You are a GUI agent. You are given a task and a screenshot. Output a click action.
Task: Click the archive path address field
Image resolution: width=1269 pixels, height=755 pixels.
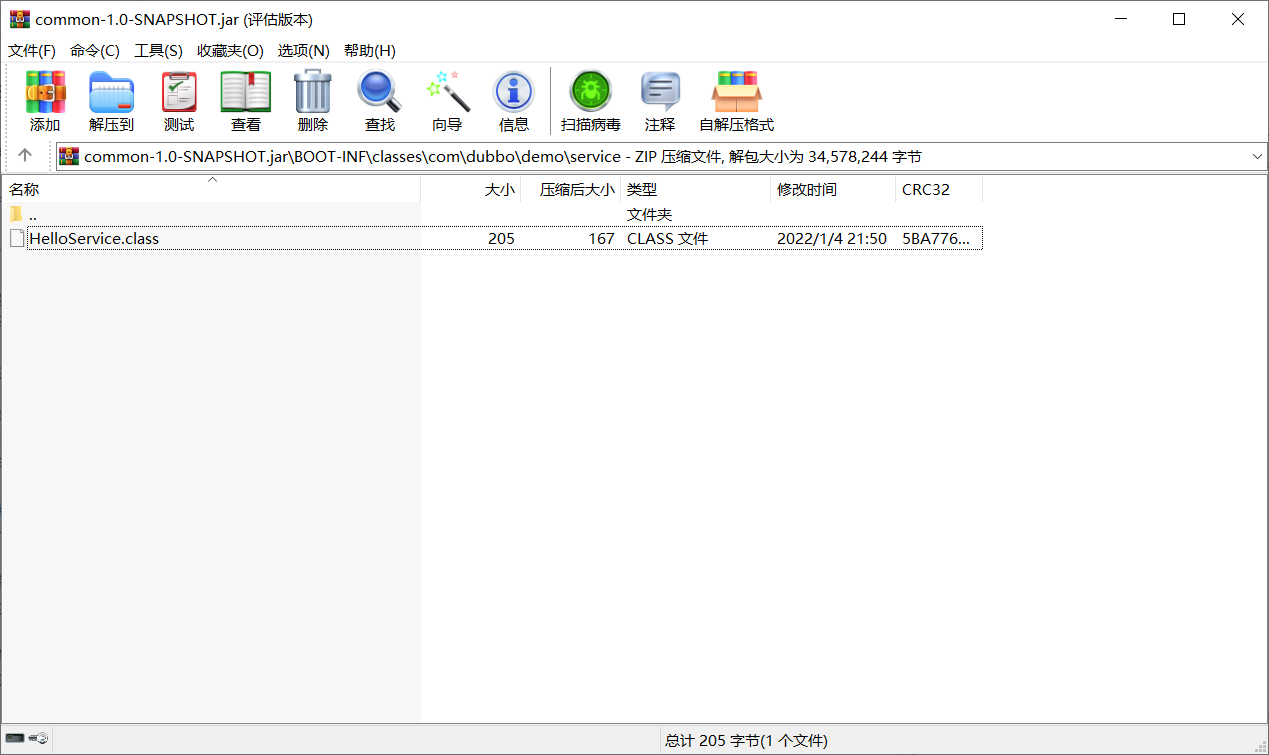[662, 156]
